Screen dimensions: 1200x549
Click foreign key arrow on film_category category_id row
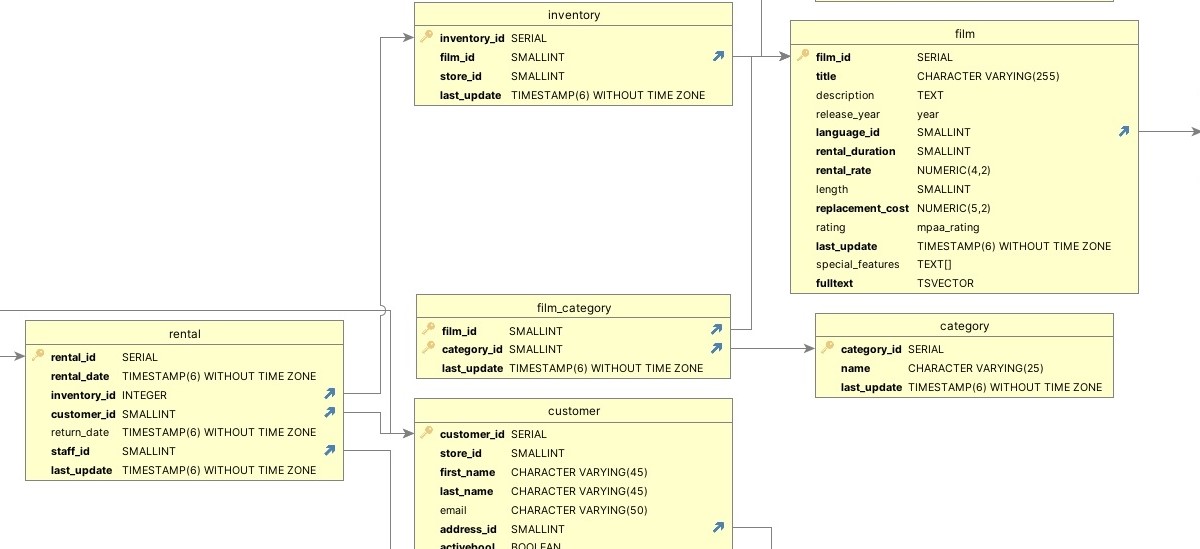(x=716, y=349)
